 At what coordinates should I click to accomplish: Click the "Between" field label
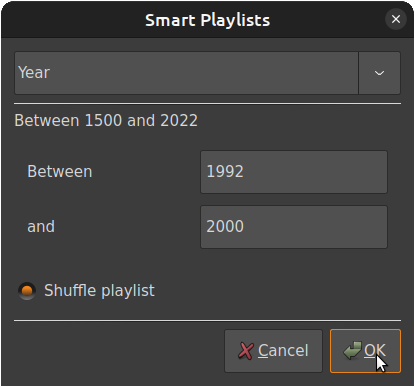click(60, 172)
